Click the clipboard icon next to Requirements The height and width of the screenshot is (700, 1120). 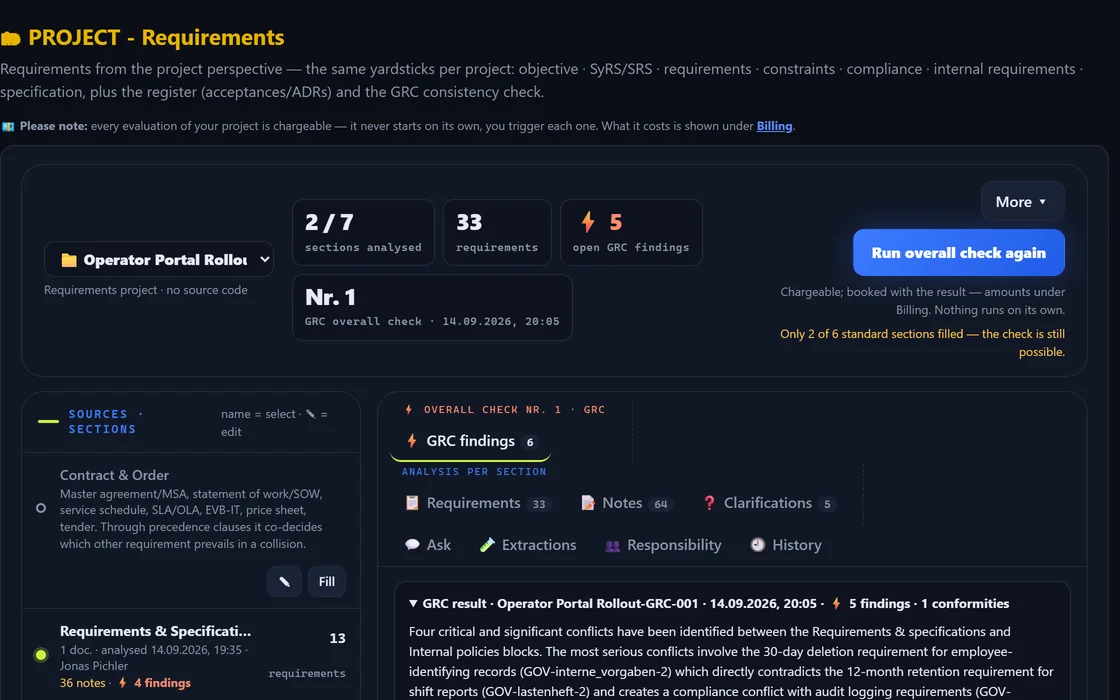(x=412, y=503)
